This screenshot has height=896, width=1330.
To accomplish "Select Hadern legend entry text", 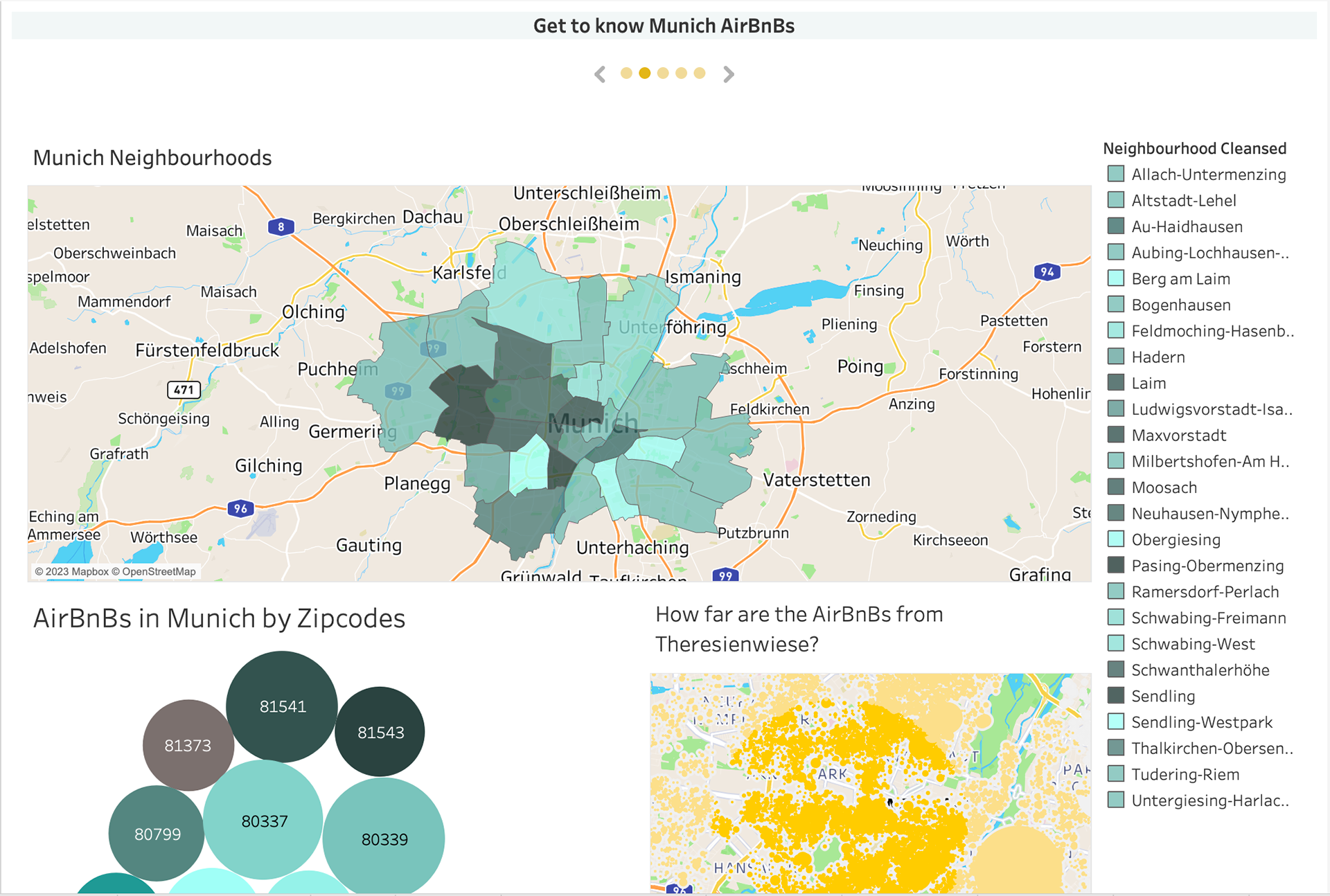I will [x=1158, y=357].
